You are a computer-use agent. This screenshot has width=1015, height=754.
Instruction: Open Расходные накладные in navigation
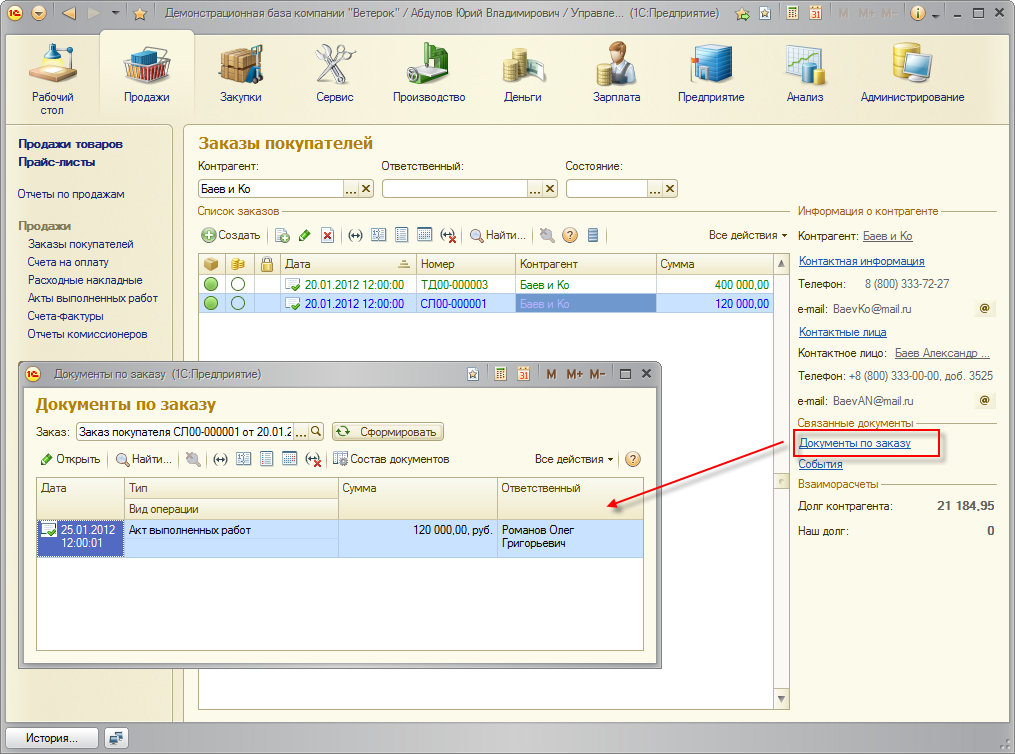(85, 280)
